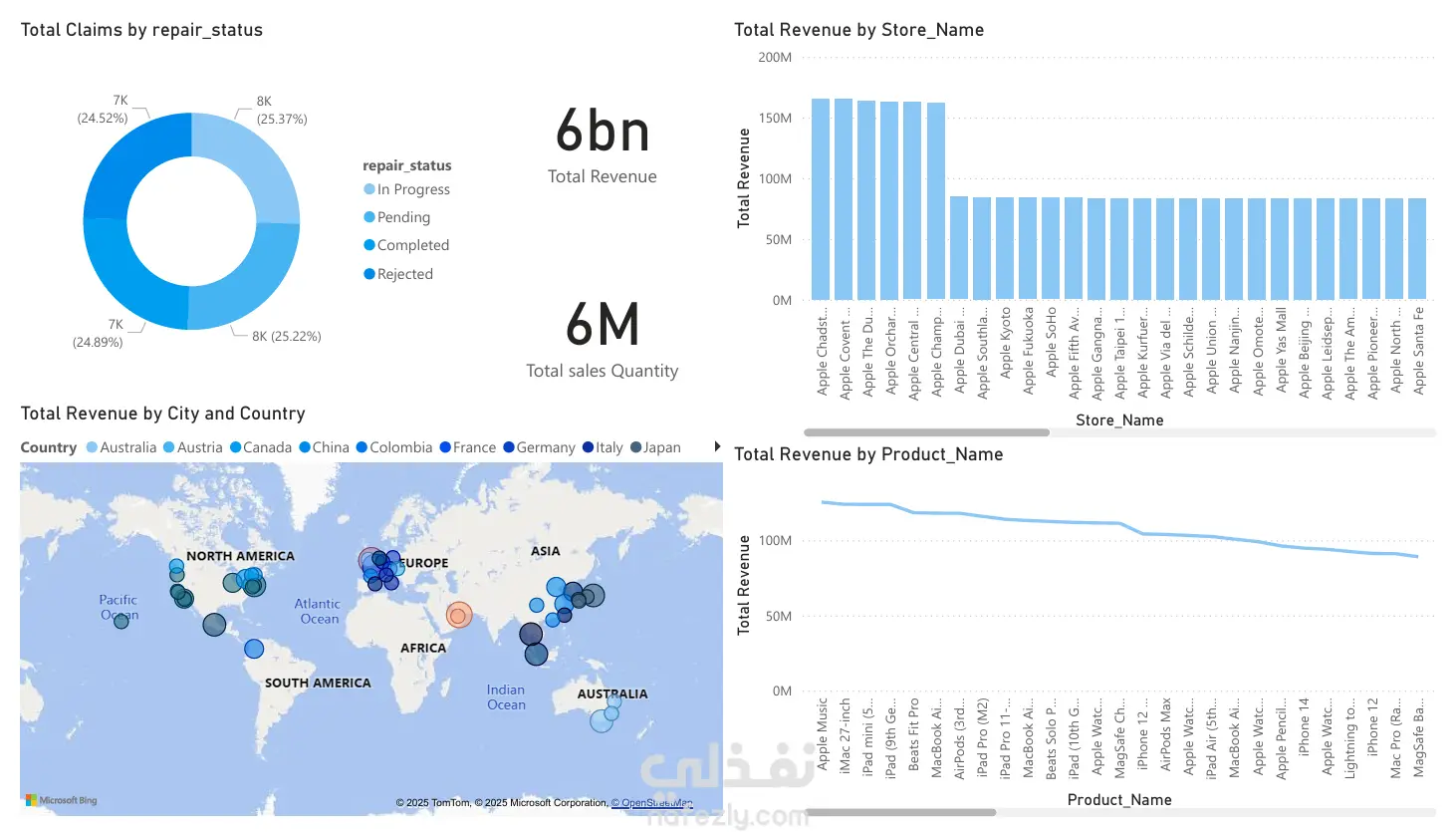Open the OpenStreetMap attribution link
This screenshot has width=1456, height=832.
651,803
